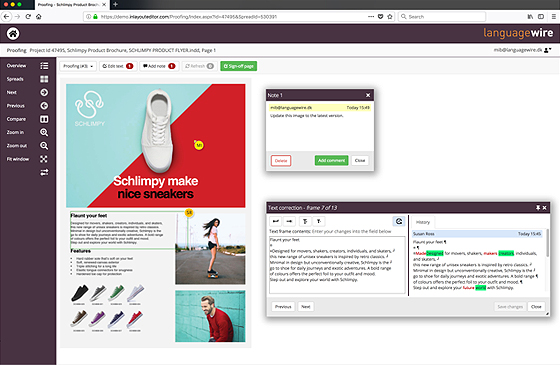Click the languagewire logo
The image size is (560, 365).
pos(518,33)
